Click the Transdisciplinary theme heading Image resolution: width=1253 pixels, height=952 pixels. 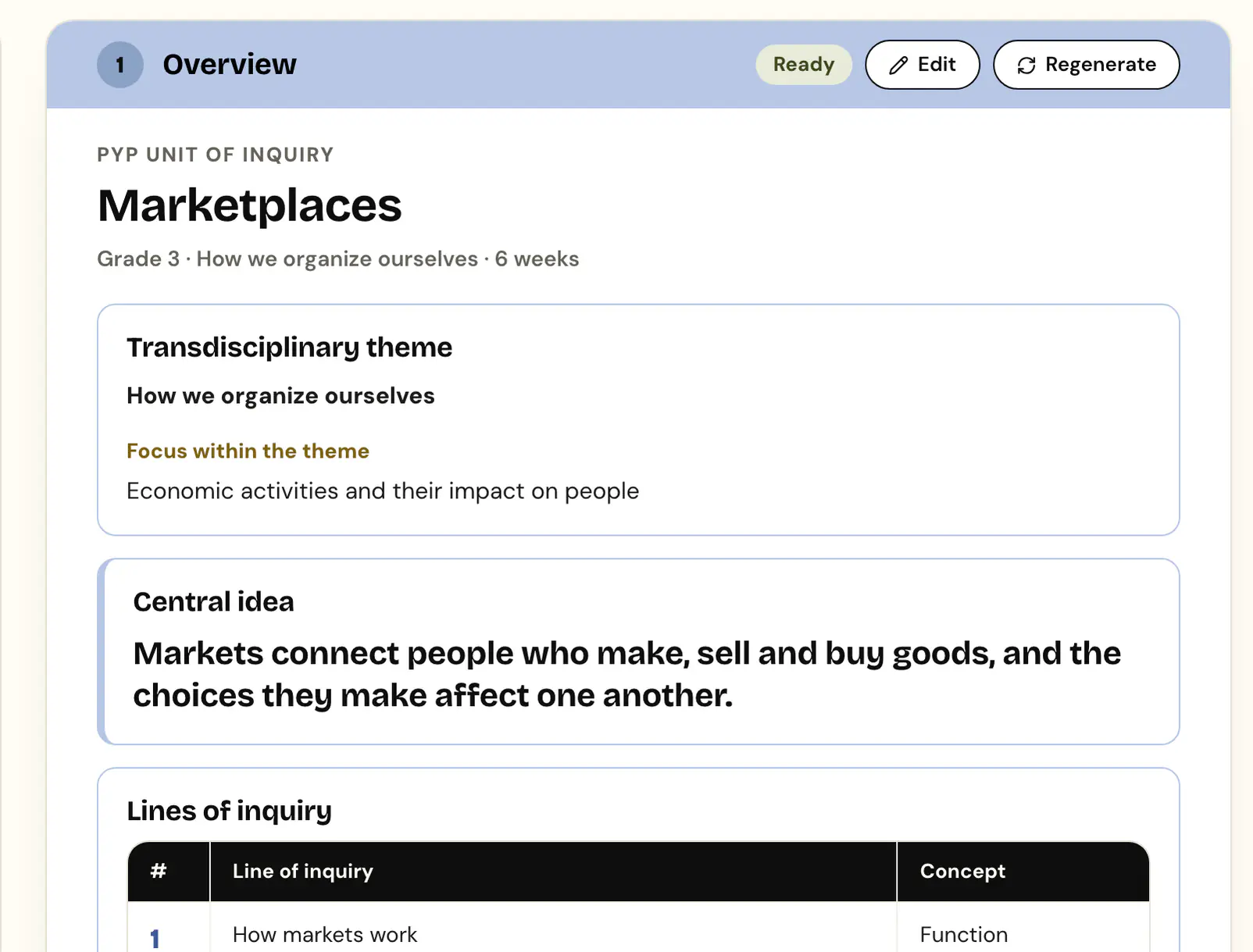click(290, 348)
